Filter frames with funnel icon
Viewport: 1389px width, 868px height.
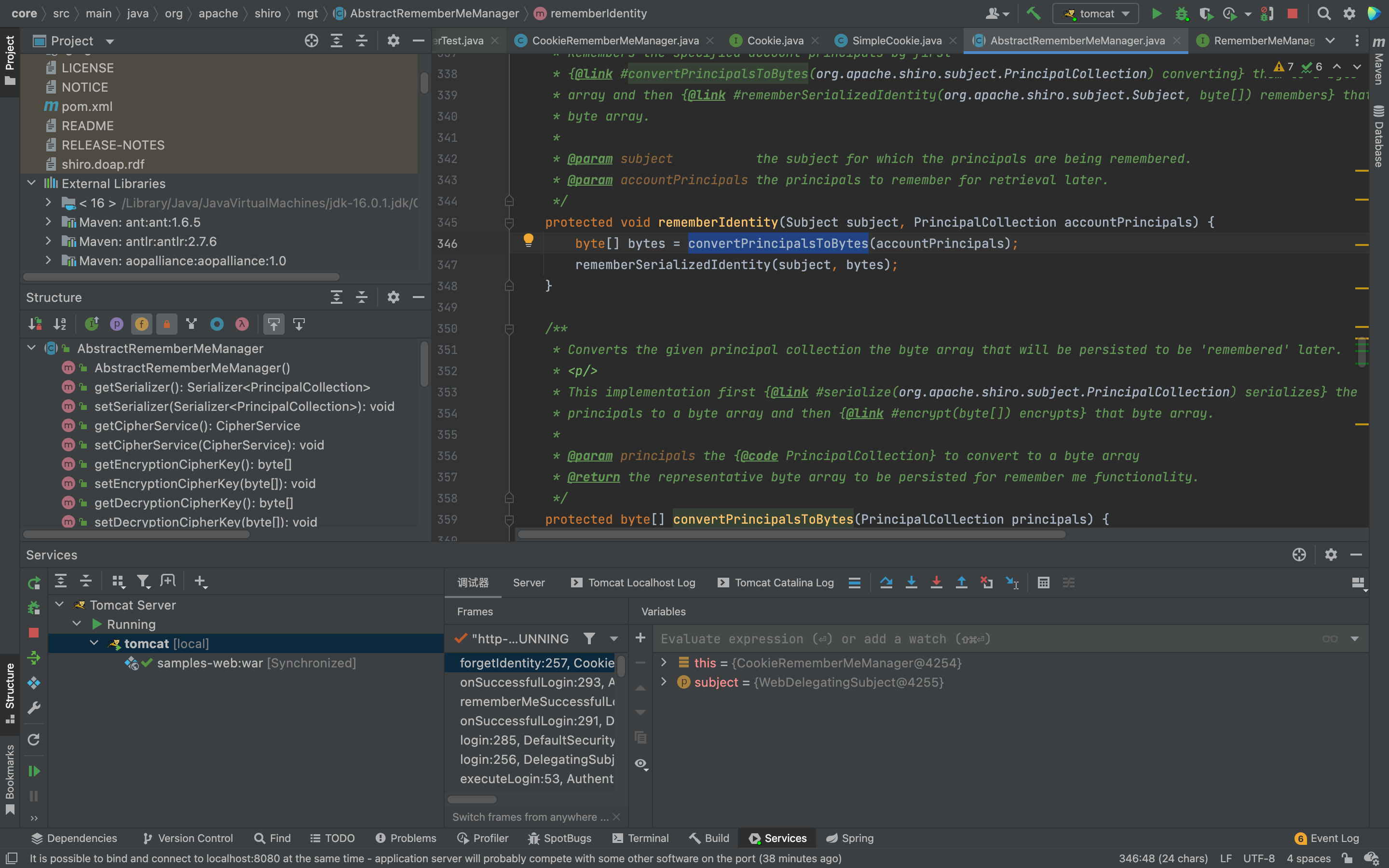589,638
